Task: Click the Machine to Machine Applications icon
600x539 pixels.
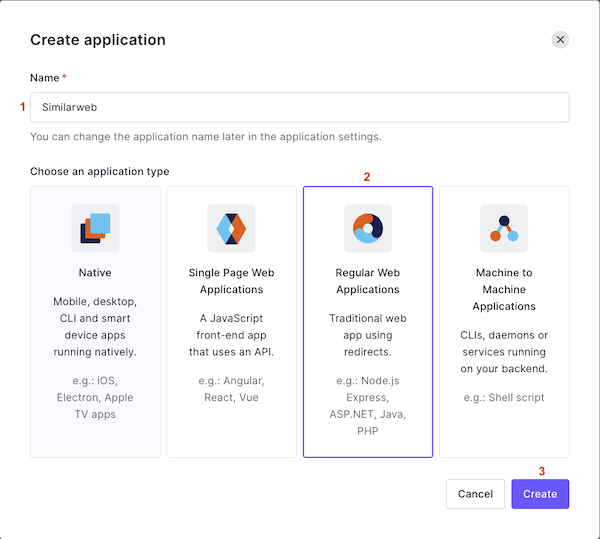Action: click(x=503, y=228)
